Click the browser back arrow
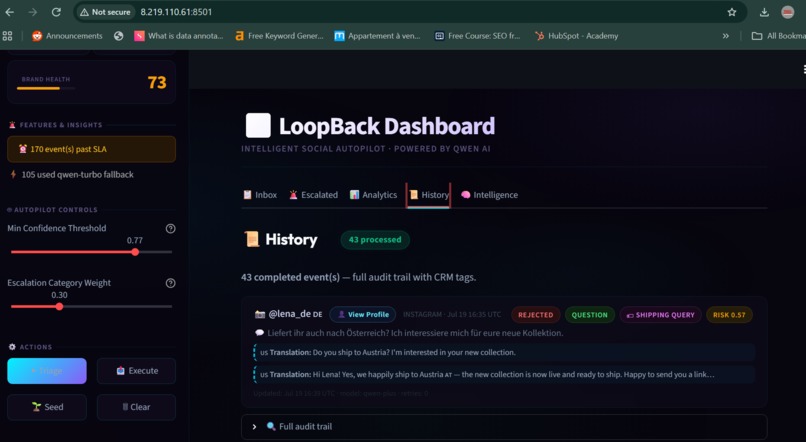The width and height of the screenshot is (806, 442). coord(10,12)
